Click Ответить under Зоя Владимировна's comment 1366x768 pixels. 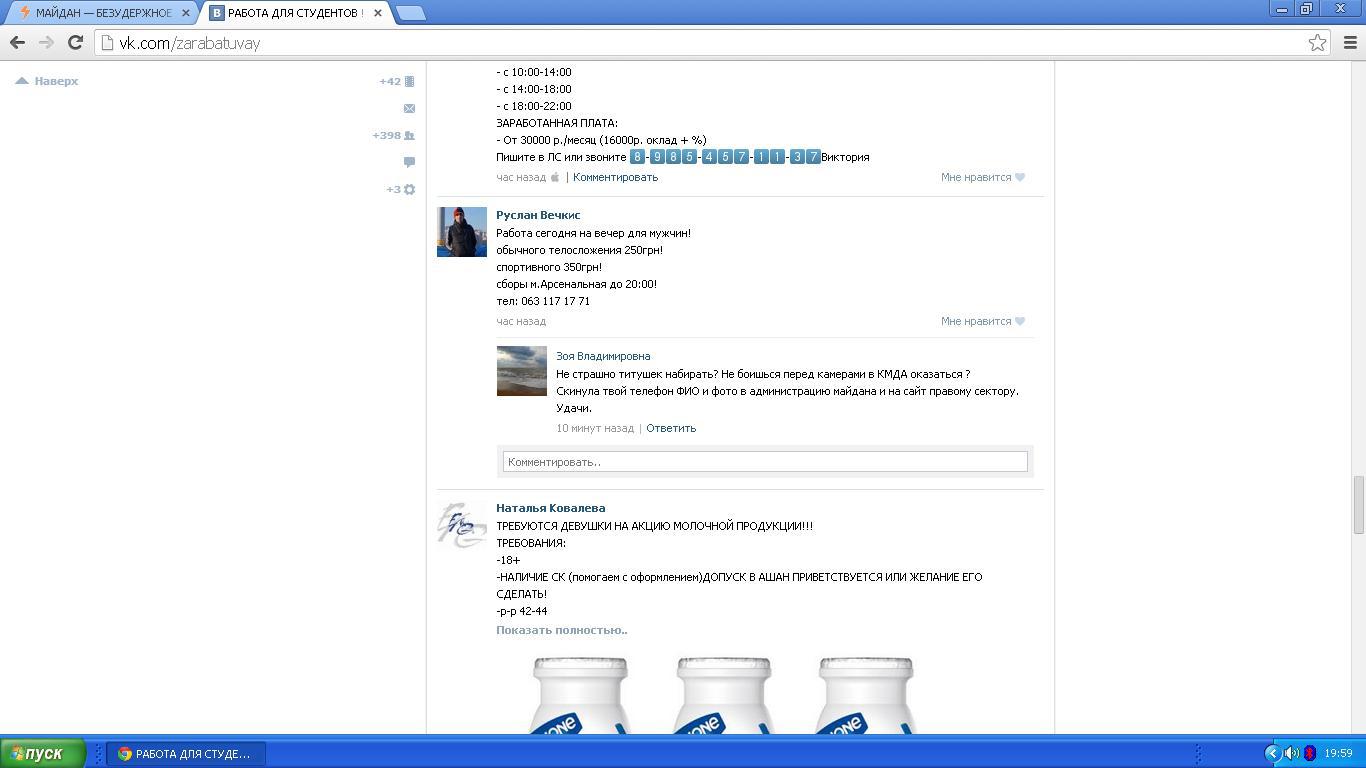click(671, 428)
